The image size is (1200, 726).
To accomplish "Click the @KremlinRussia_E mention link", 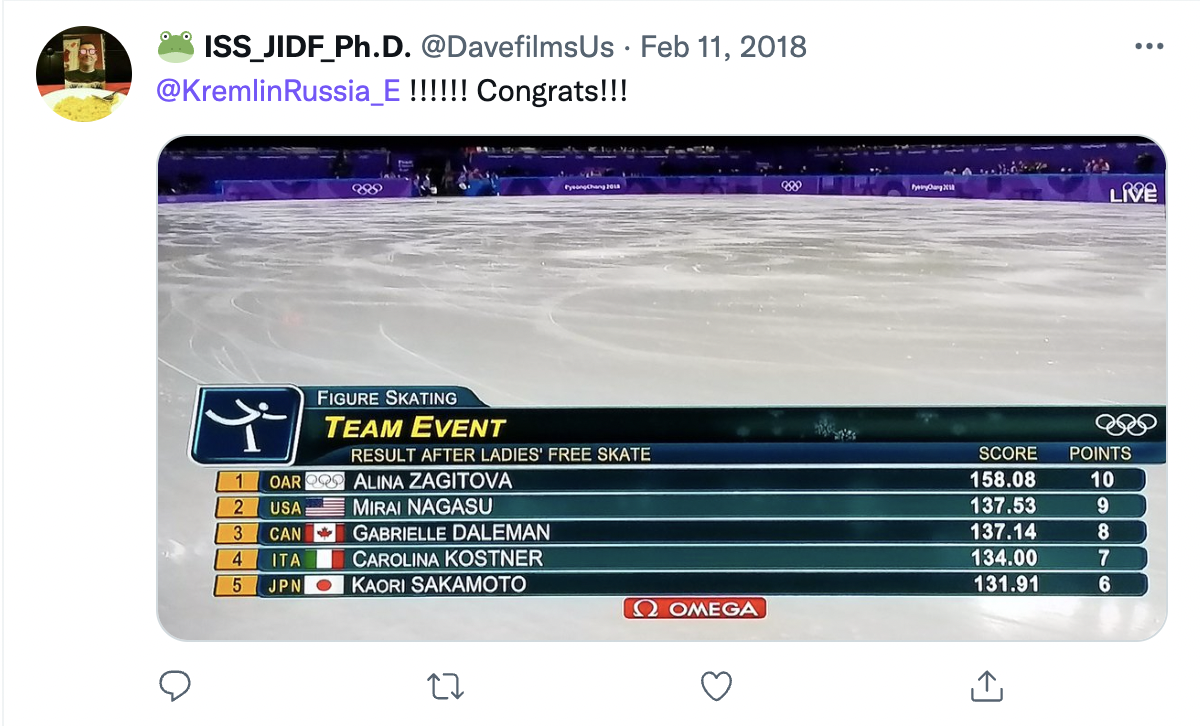I will (x=279, y=90).
